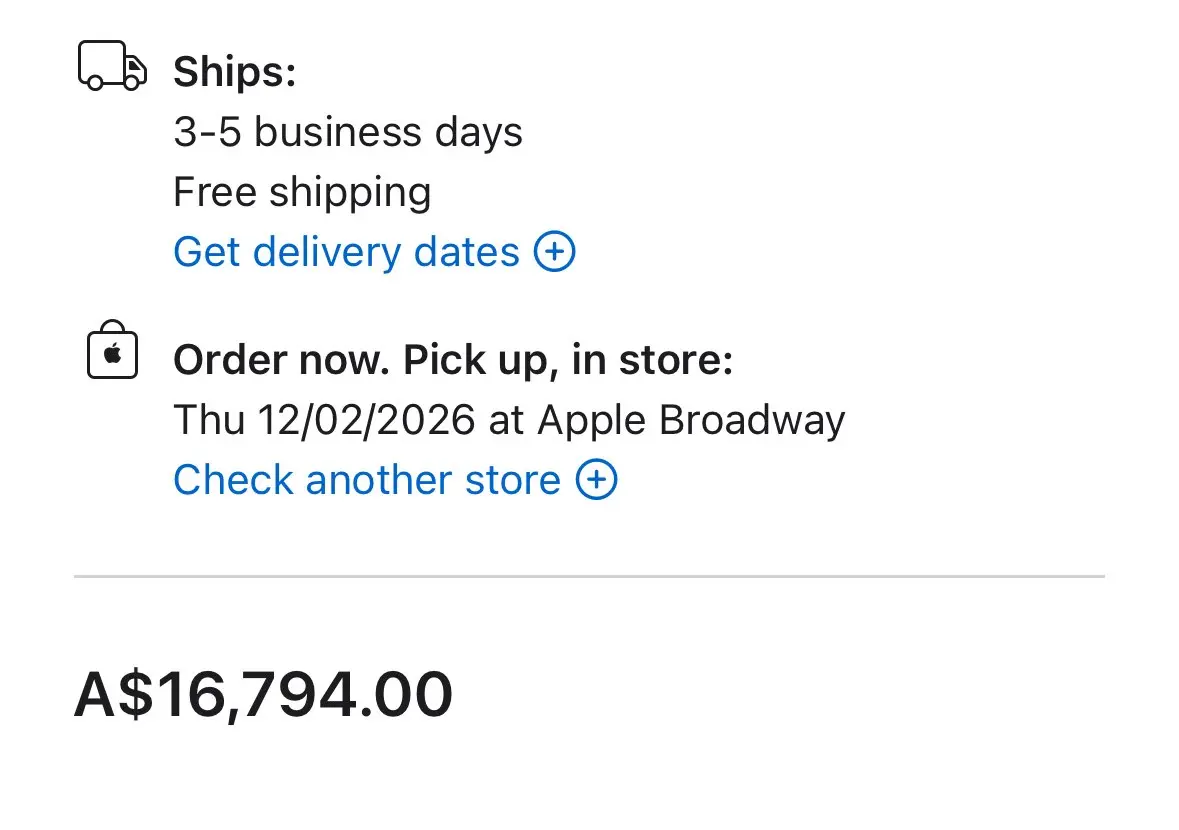The height and width of the screenshot is (830, 1179).
Task: Click the A$ currency prefix of the price
Action: (x=114, y=695)
